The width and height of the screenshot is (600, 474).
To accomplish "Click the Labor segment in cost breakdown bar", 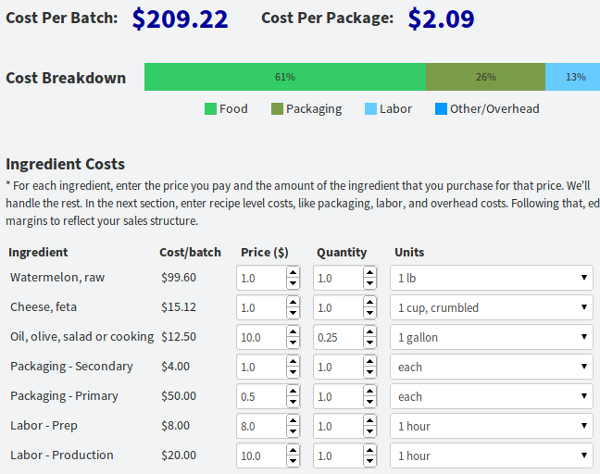I will click(x=573, y=77).
